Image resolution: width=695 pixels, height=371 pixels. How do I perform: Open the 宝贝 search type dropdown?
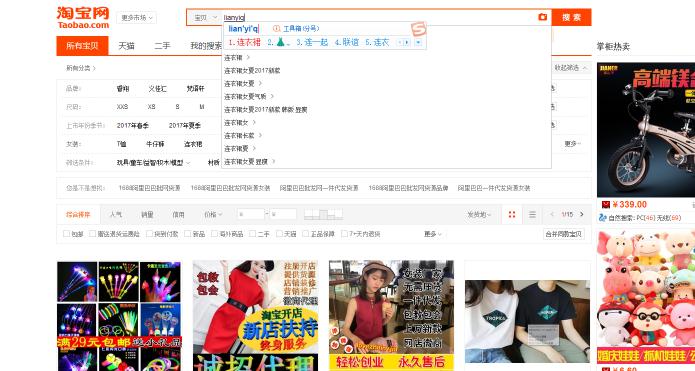coord(204,18)
